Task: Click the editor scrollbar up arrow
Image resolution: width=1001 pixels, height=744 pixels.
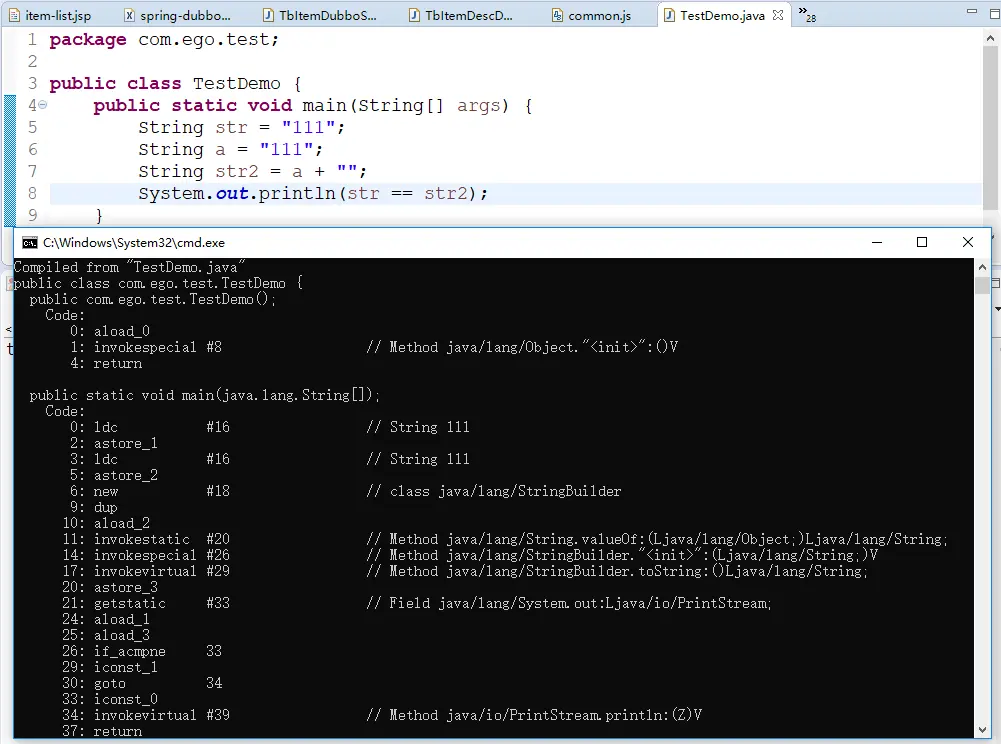Action: (x=991, y=38)
